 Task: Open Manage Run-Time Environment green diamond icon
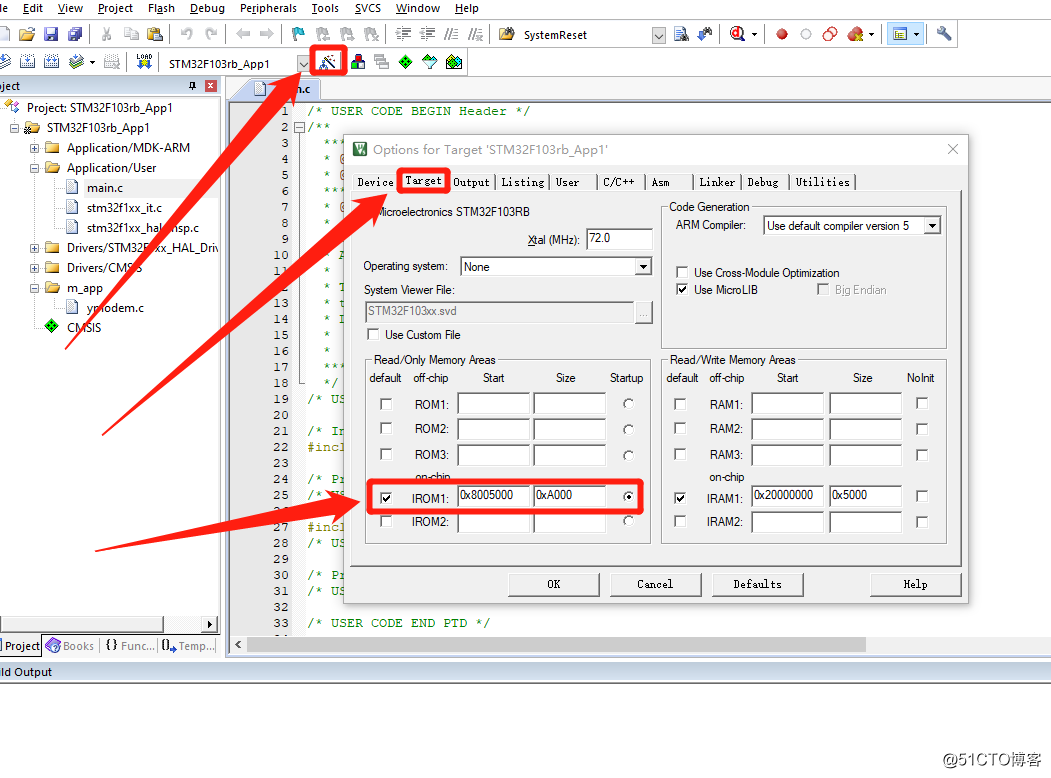click(406, 62)
